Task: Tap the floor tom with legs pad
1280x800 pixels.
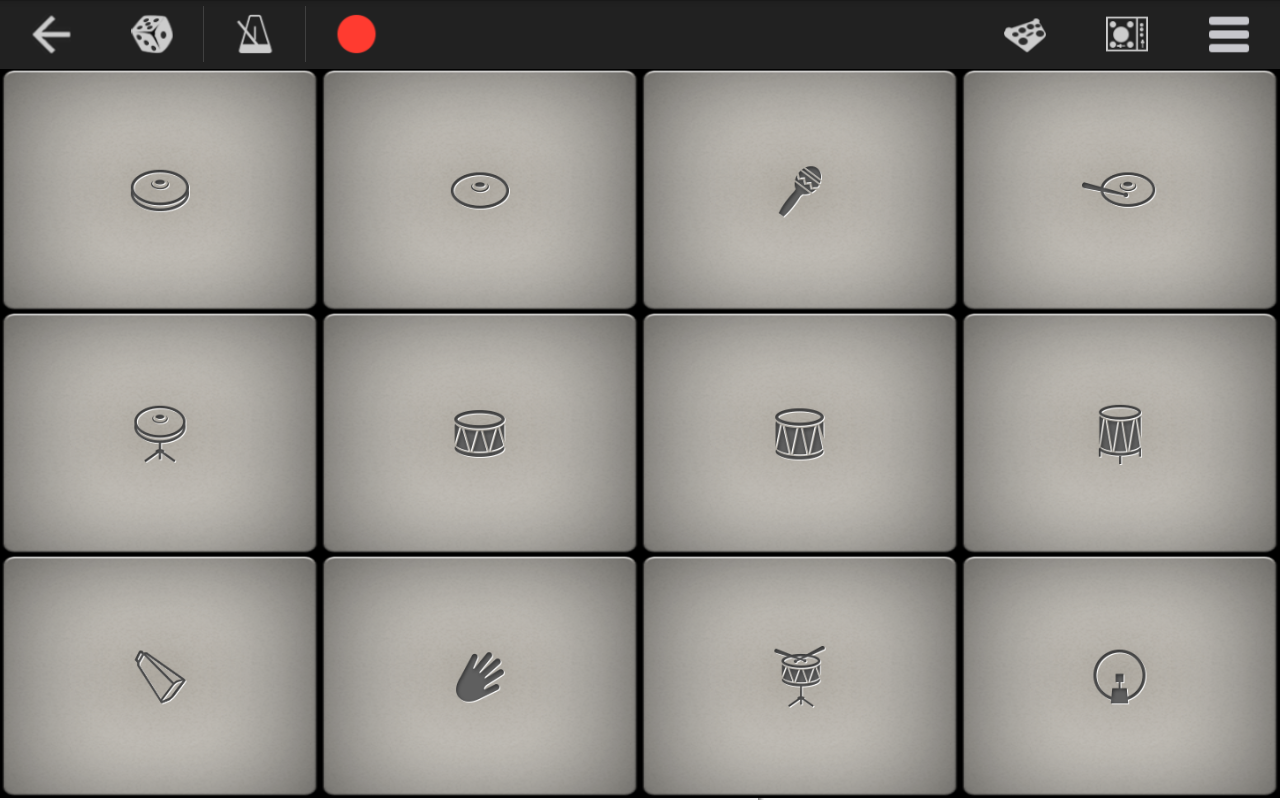Action: tap(1120, 433)
